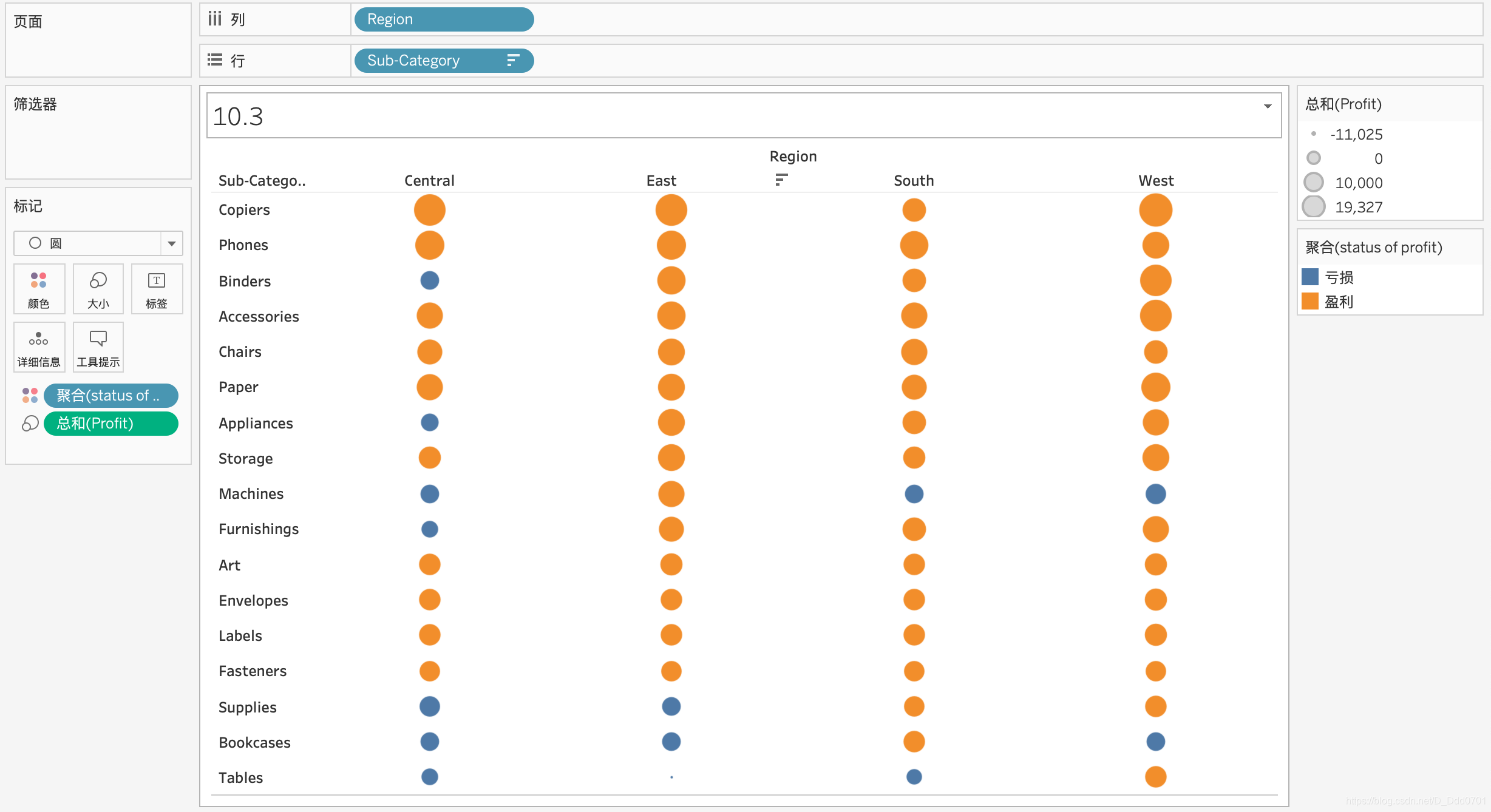Select the Storage row label

click(x=245, y=458)
